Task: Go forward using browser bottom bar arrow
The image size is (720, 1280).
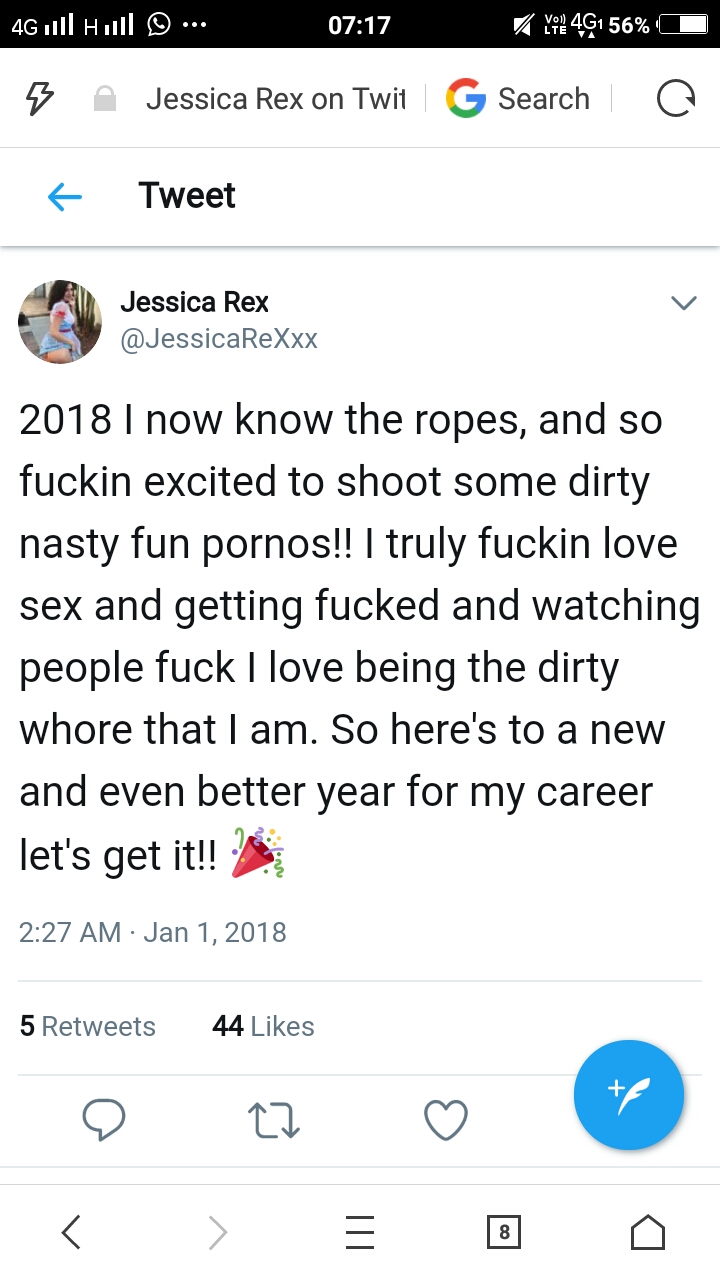Action: [217, 1232]
